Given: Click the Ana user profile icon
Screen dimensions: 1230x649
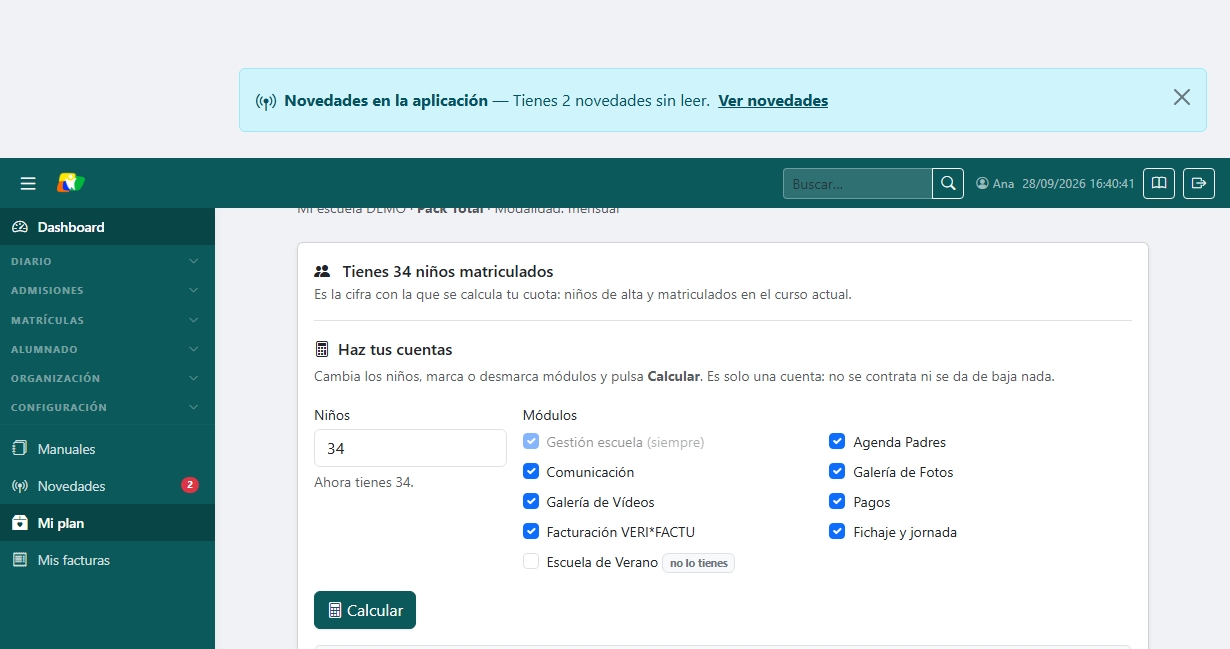Looking at the screenshot, I should [982, 184].
